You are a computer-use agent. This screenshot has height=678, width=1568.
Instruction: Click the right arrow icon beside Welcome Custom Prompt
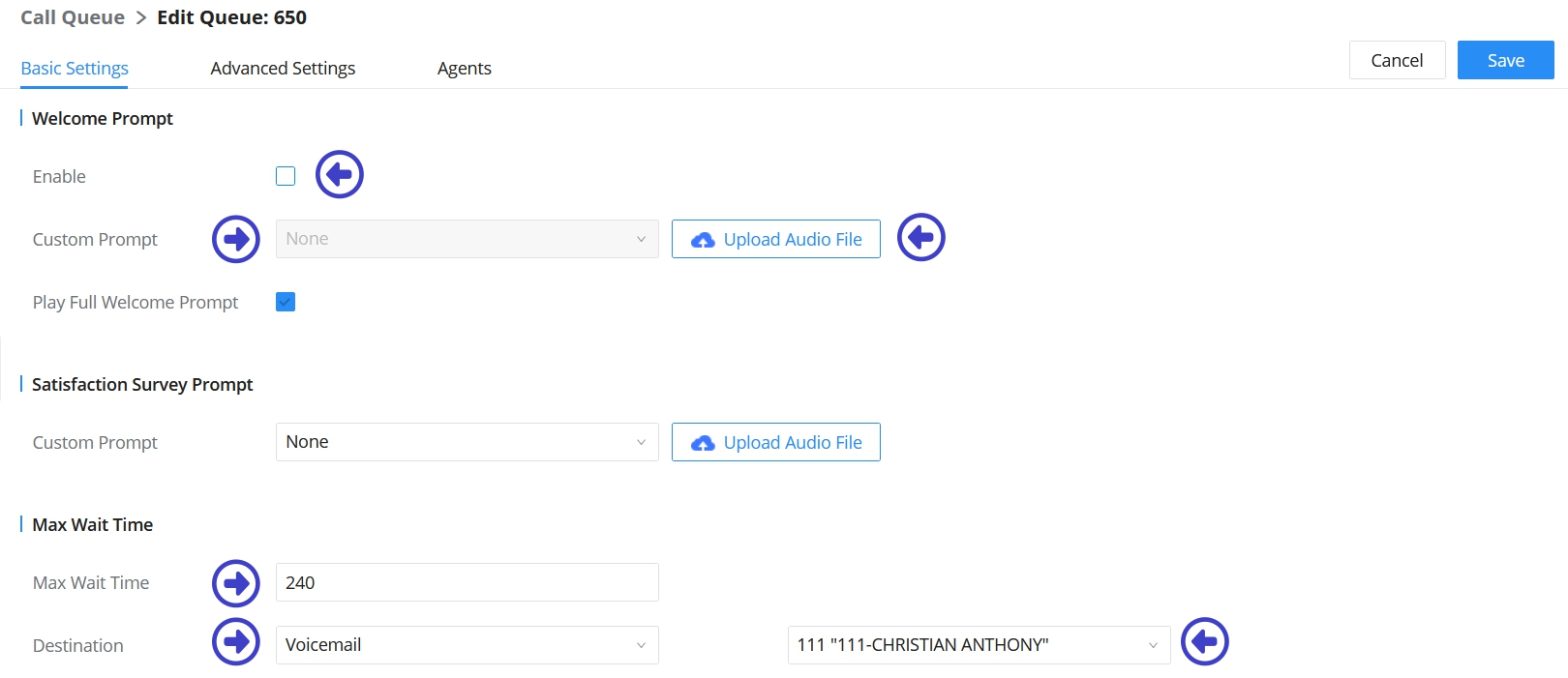tap(236, 239)
